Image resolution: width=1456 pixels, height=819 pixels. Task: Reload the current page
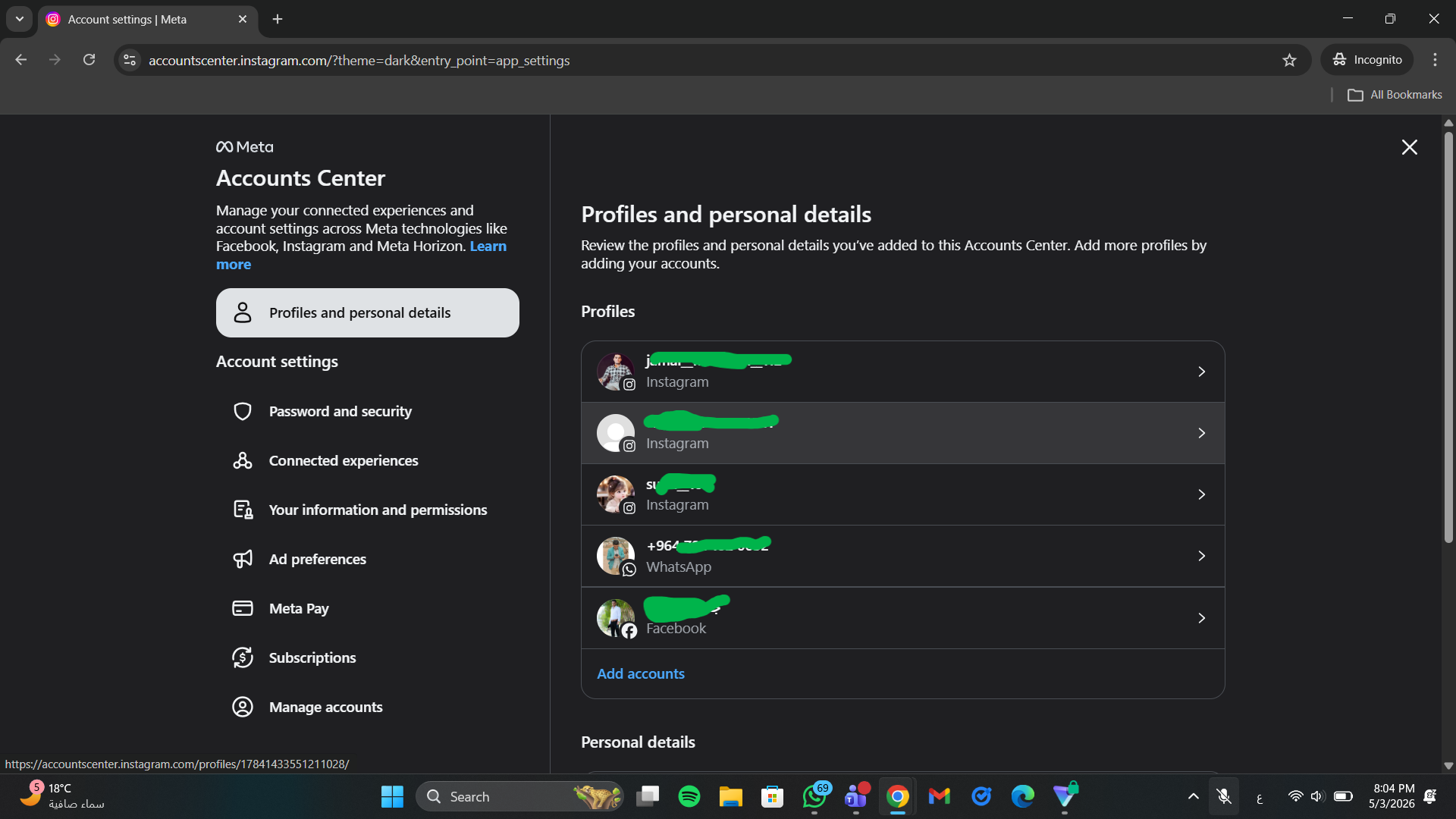(89, 60)
